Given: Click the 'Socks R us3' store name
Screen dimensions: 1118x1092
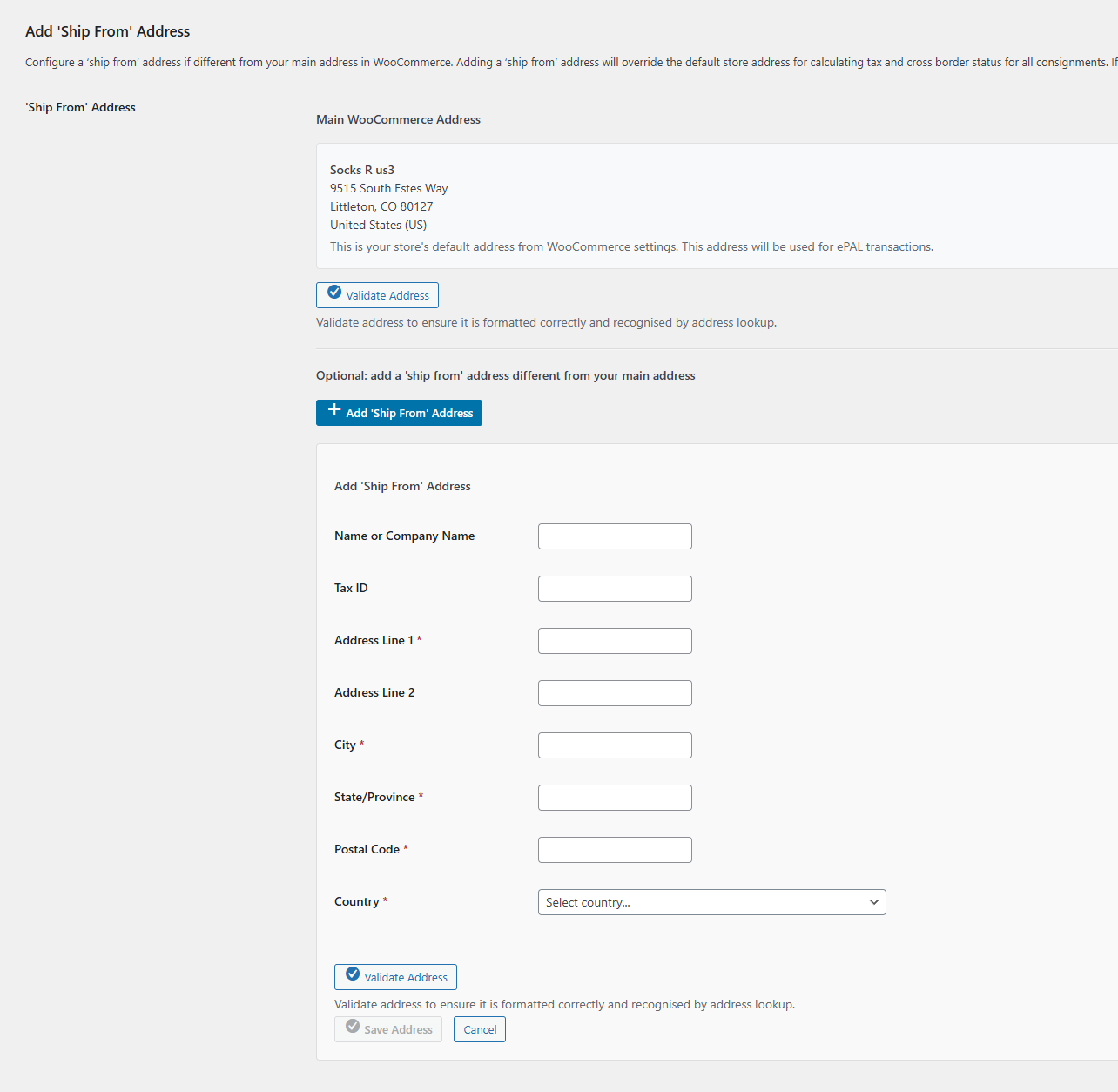Looking at the screenshot, I should click(x=362, y=170).
